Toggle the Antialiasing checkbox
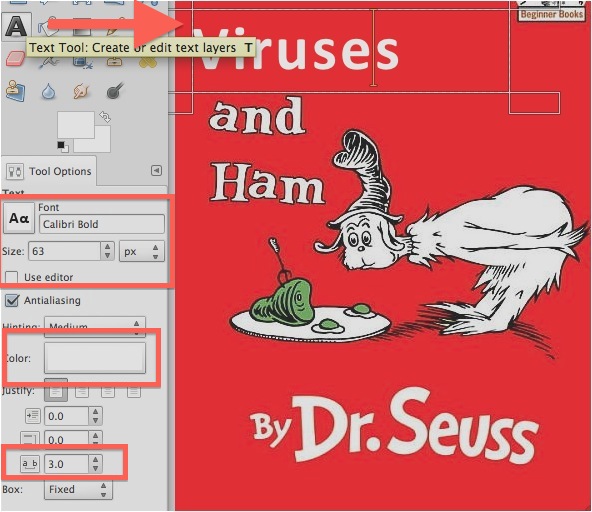The width and height of the screenshot is (592, 512). pyautogui.click(x=12, y=301)
